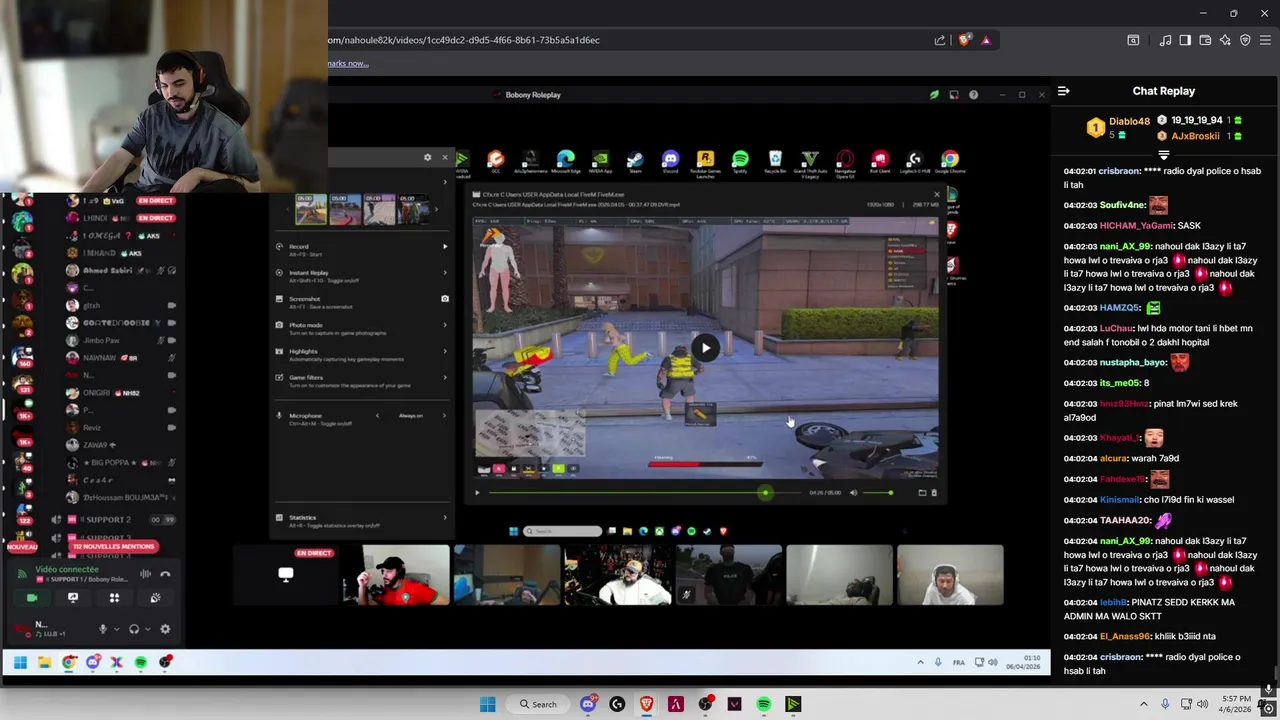Viewport: 1280px width, 720px height.
Task: Open Spotify from the Windows taskbar
Action: pos(764,704)
